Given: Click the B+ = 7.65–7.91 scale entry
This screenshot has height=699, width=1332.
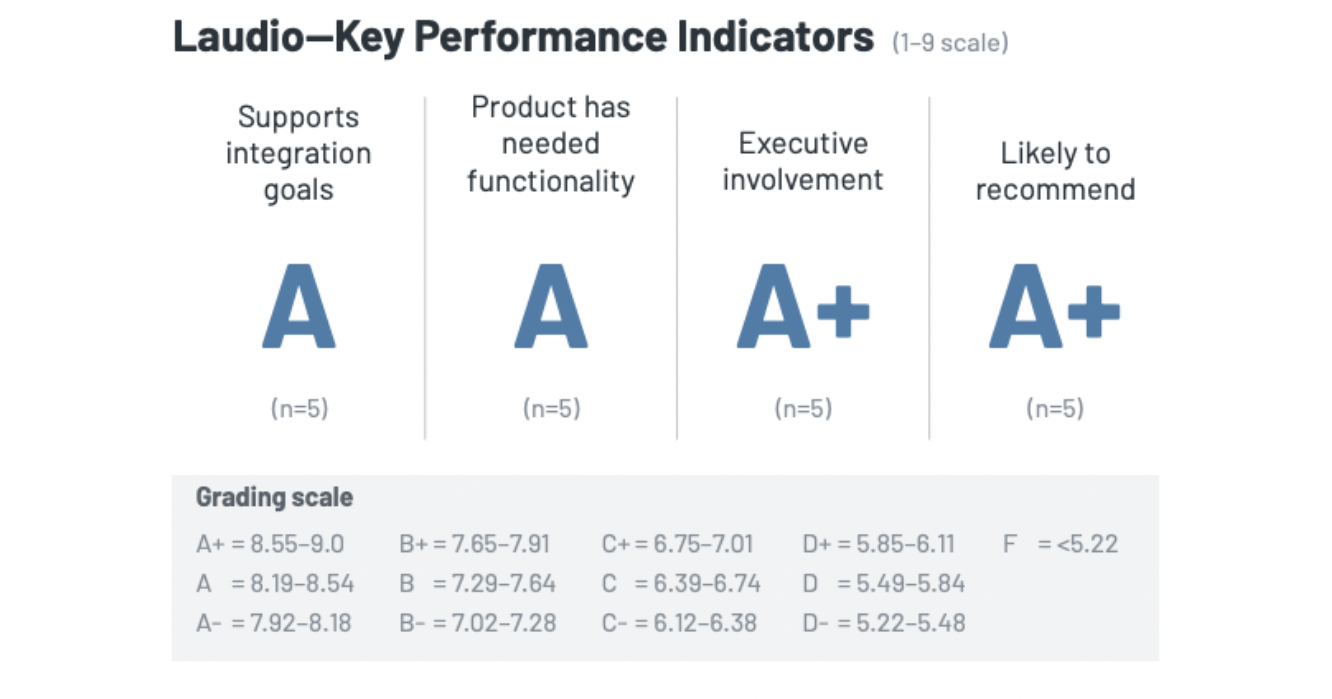Looking at the screenshot, I should point(474,544).
